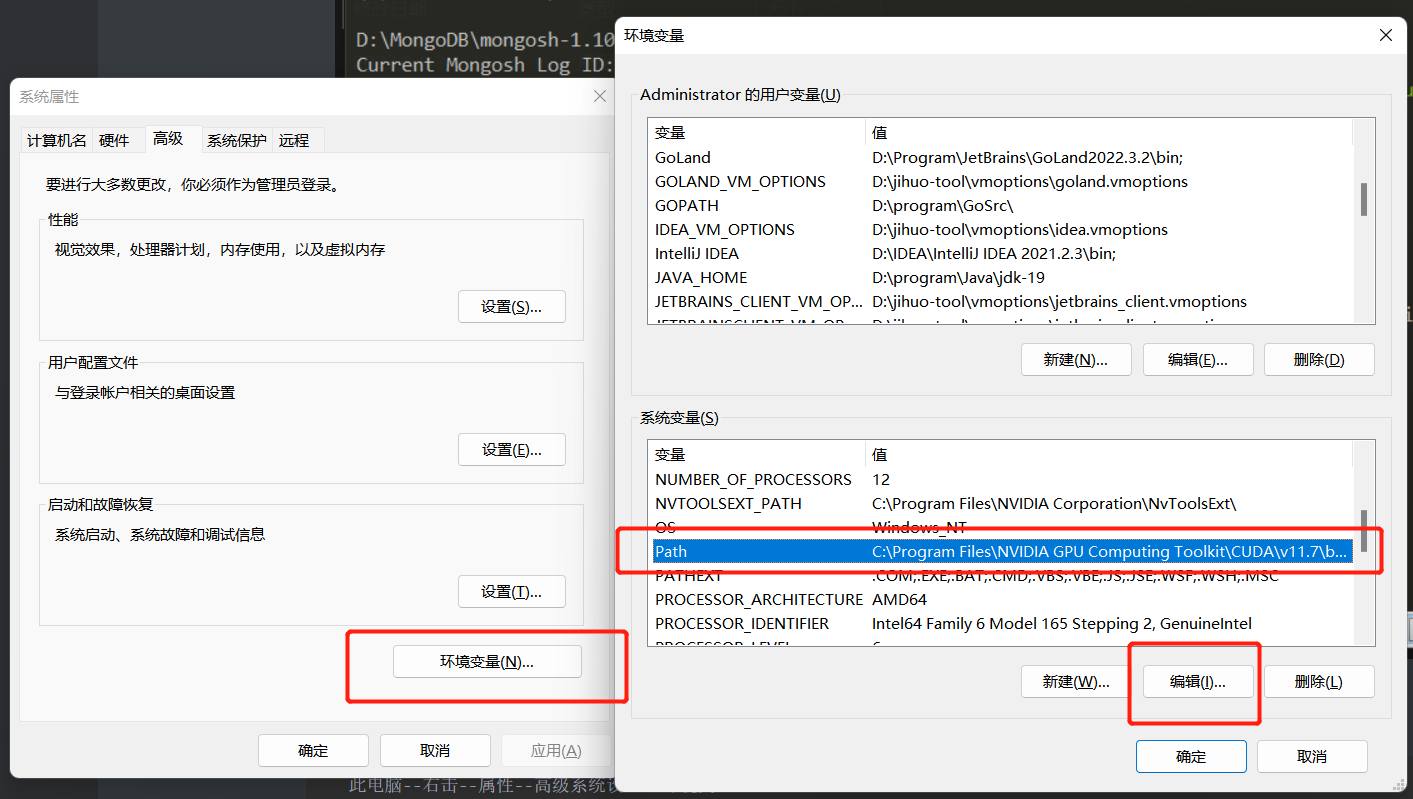Select the NVTOOLSEXT_PATH system variable
This screenshot has height=799, width=1413.
coord(1002,504)
